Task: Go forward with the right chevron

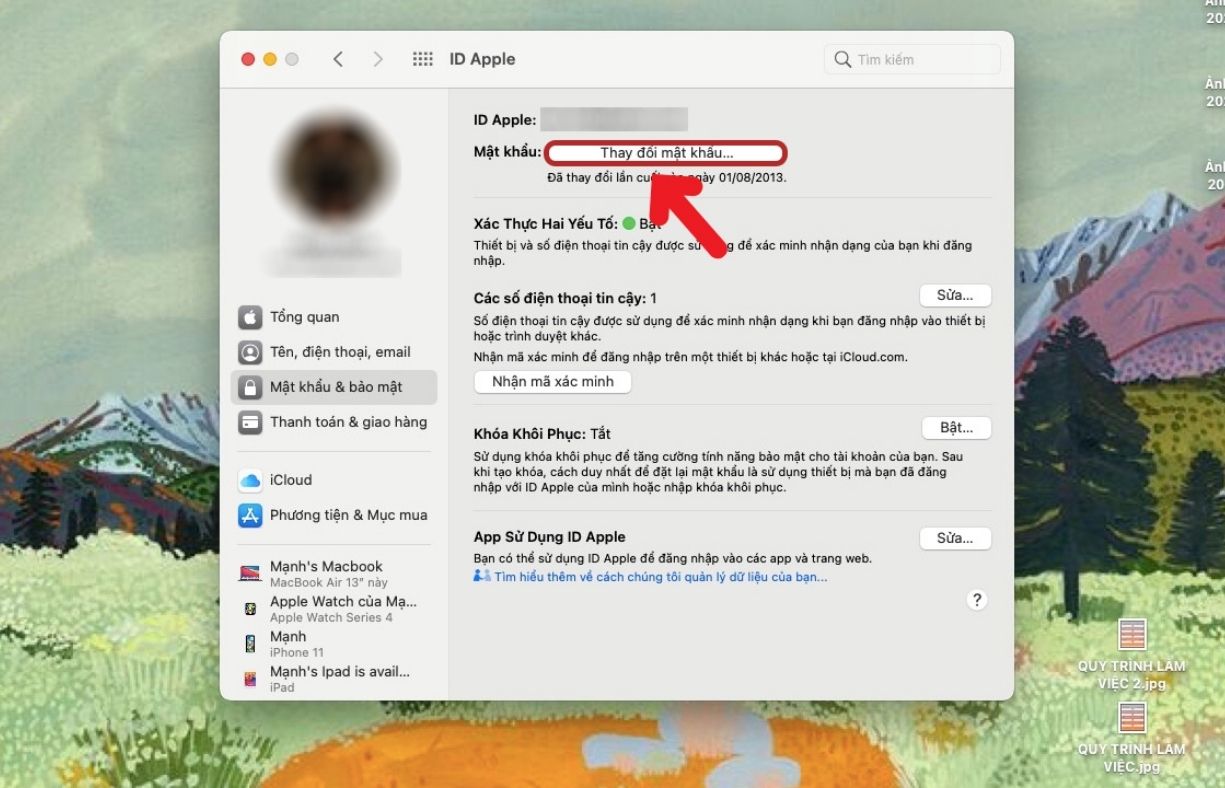Action: 378,59
